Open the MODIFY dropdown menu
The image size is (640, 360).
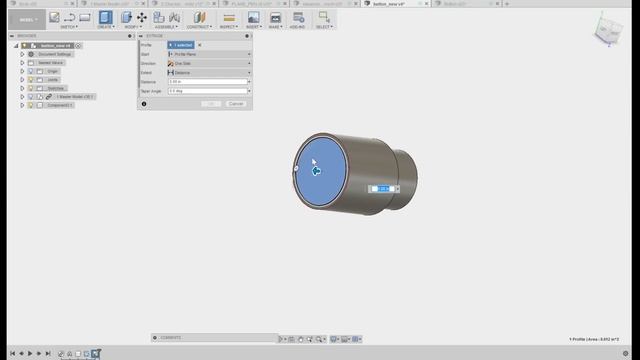tap(133, 27)
